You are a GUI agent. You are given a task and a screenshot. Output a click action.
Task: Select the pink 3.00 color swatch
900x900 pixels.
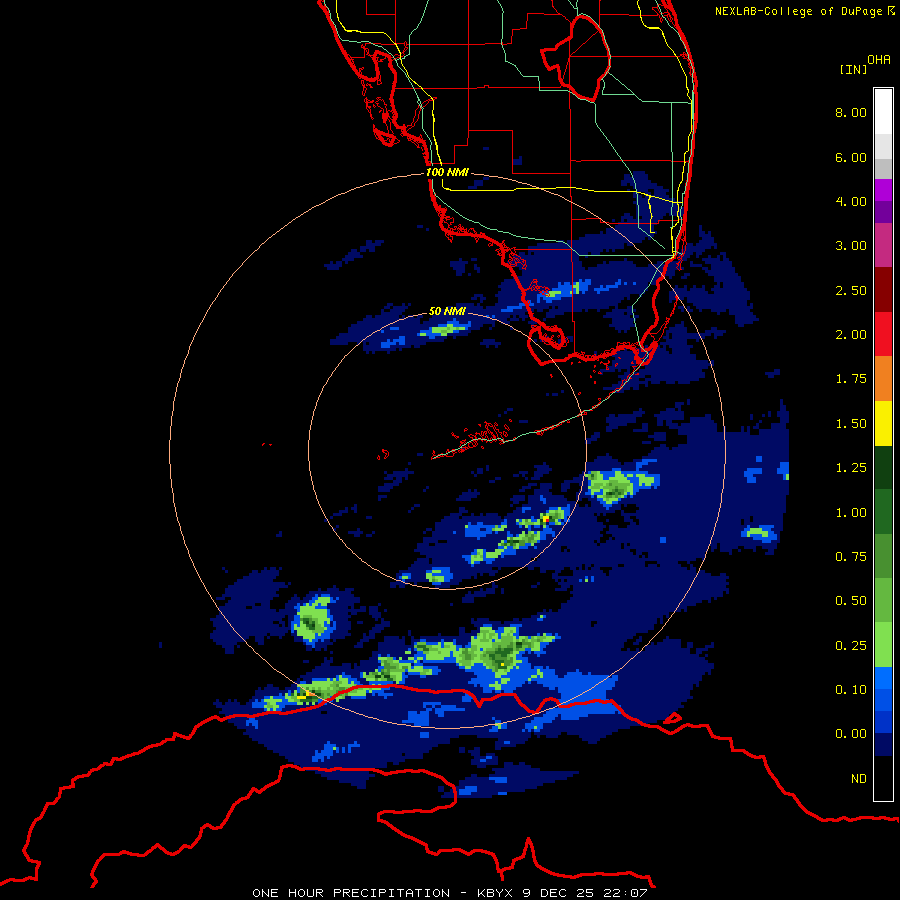(x=883, y=246)
